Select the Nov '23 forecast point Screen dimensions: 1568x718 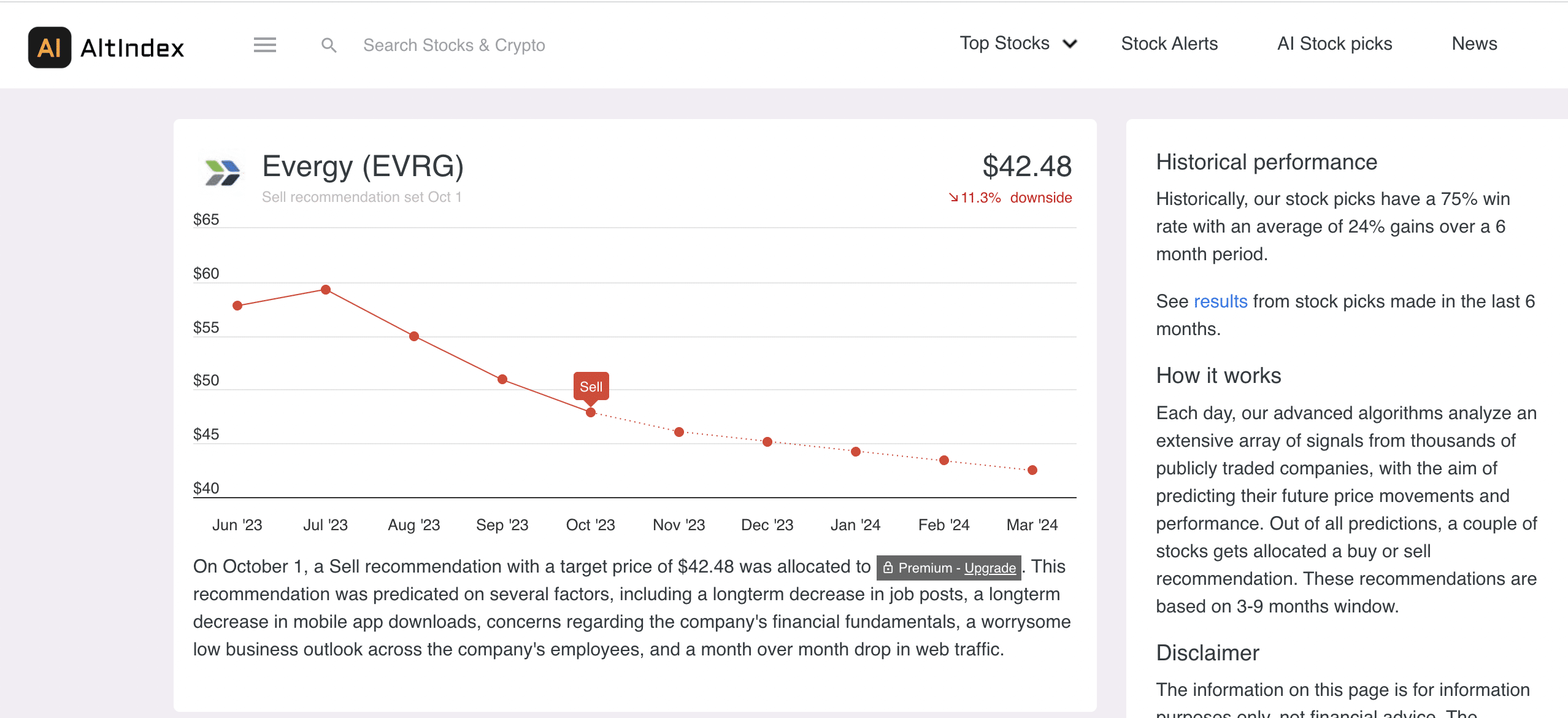[x=679, y=432]
